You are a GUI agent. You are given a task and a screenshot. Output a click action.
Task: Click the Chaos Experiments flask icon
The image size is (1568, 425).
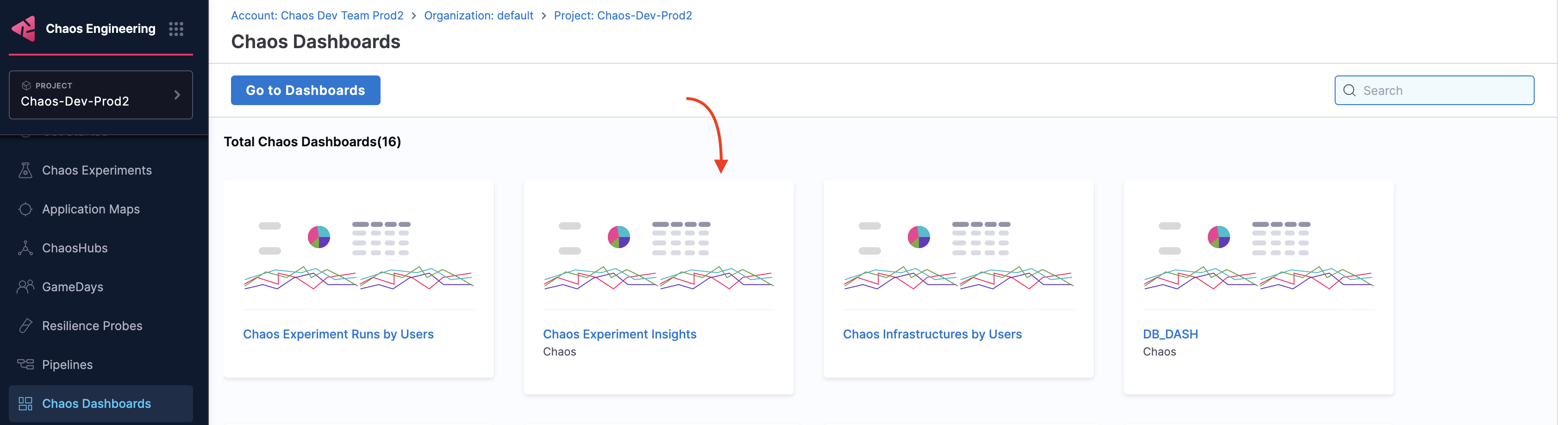point(25,170)
